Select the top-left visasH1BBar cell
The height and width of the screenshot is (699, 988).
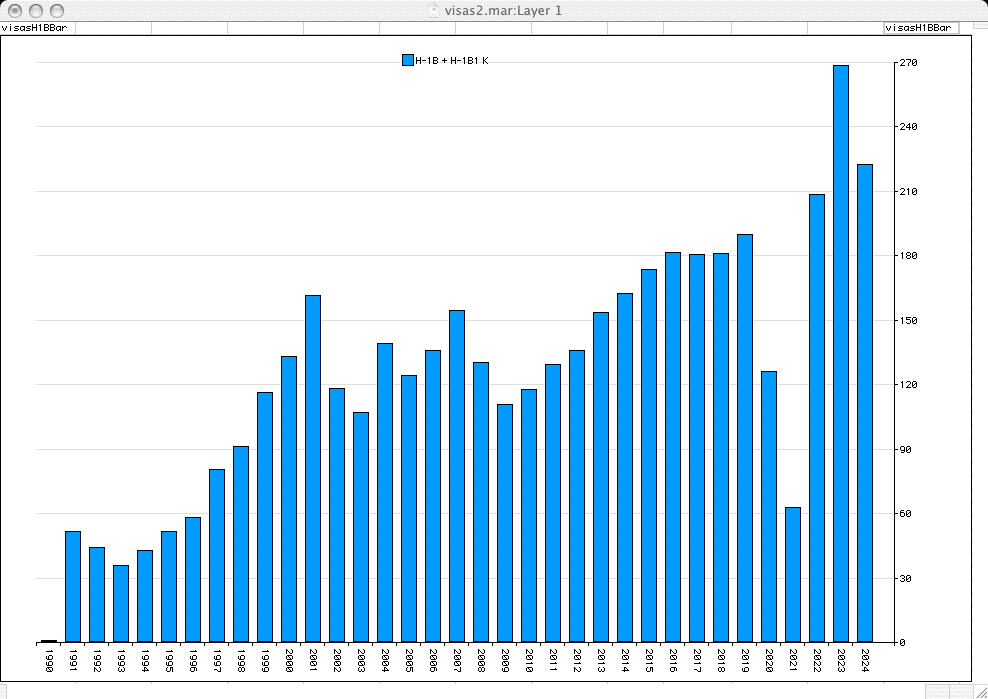(x=37, y=28)
